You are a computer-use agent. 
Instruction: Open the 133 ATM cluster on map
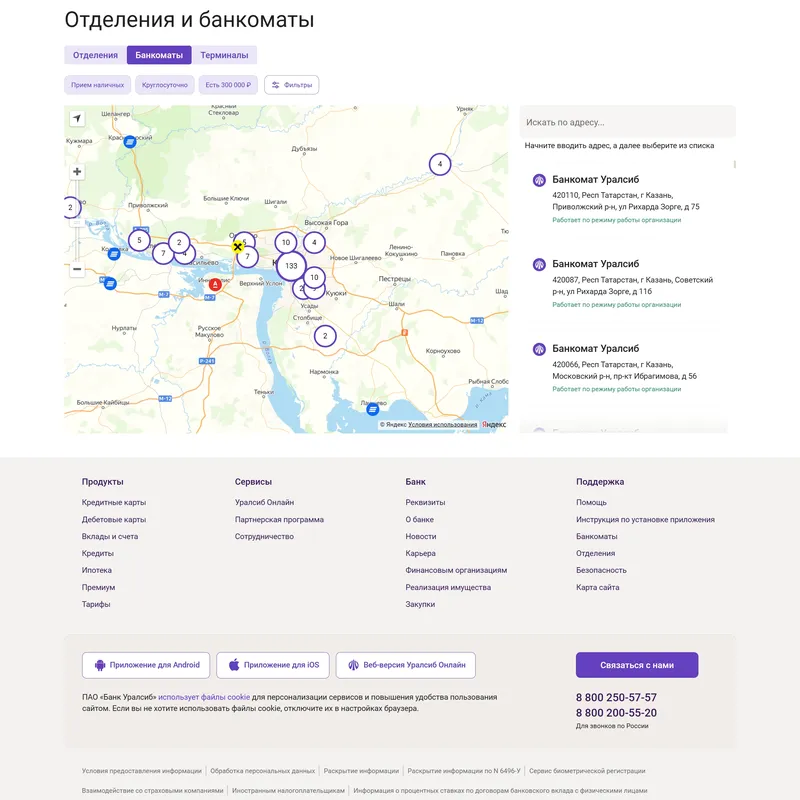coord(291,266)
